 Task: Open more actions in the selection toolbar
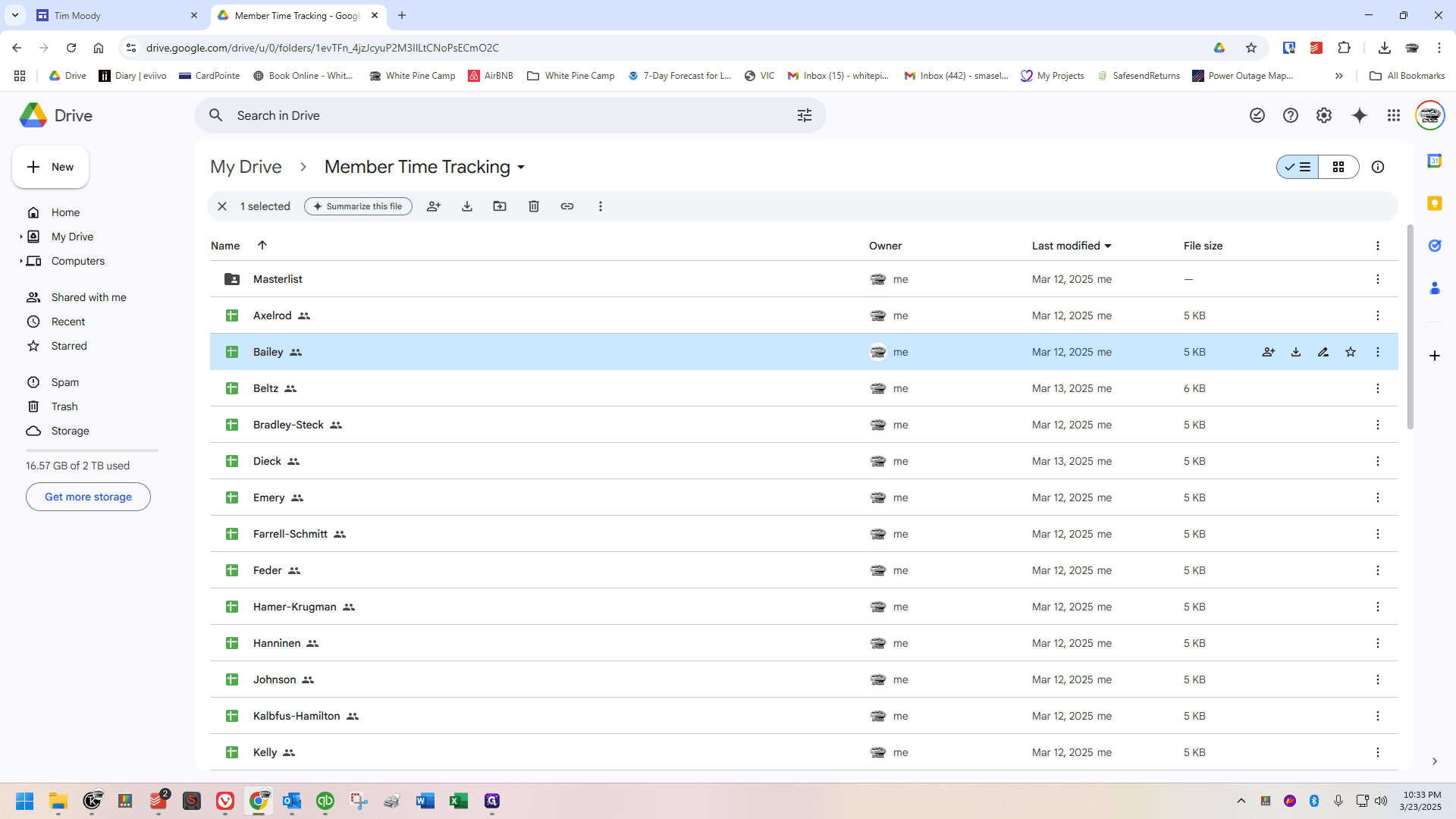601,206
